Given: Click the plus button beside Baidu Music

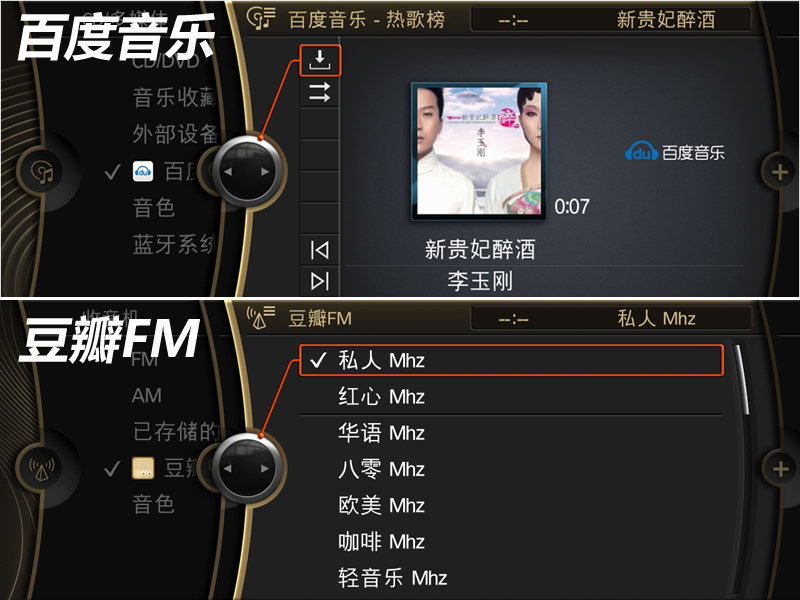Looking at the screenshot, I should tap(779, 172).
